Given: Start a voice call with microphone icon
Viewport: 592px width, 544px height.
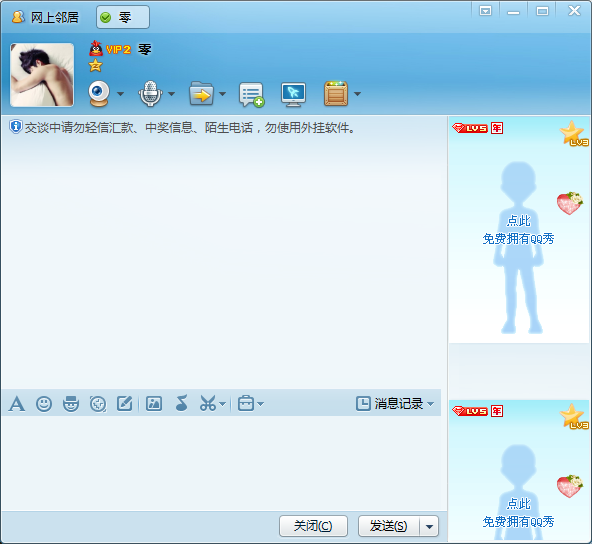Looking at the screenshot, I should [x=150, y=93].
